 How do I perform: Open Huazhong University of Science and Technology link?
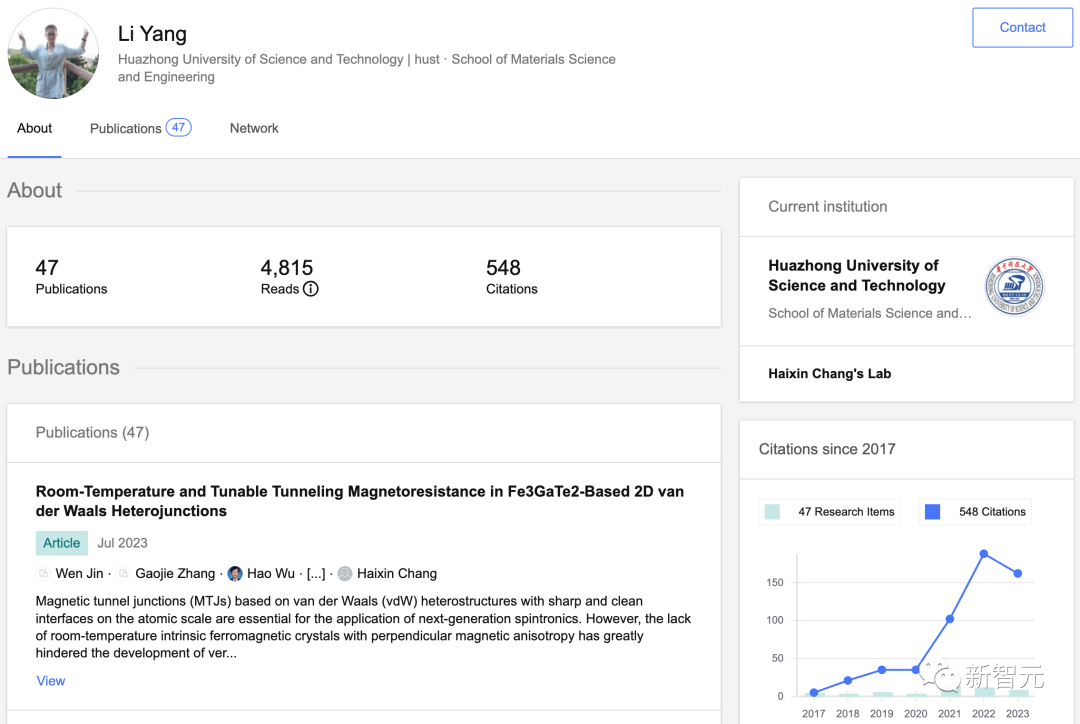coord(857,276)
